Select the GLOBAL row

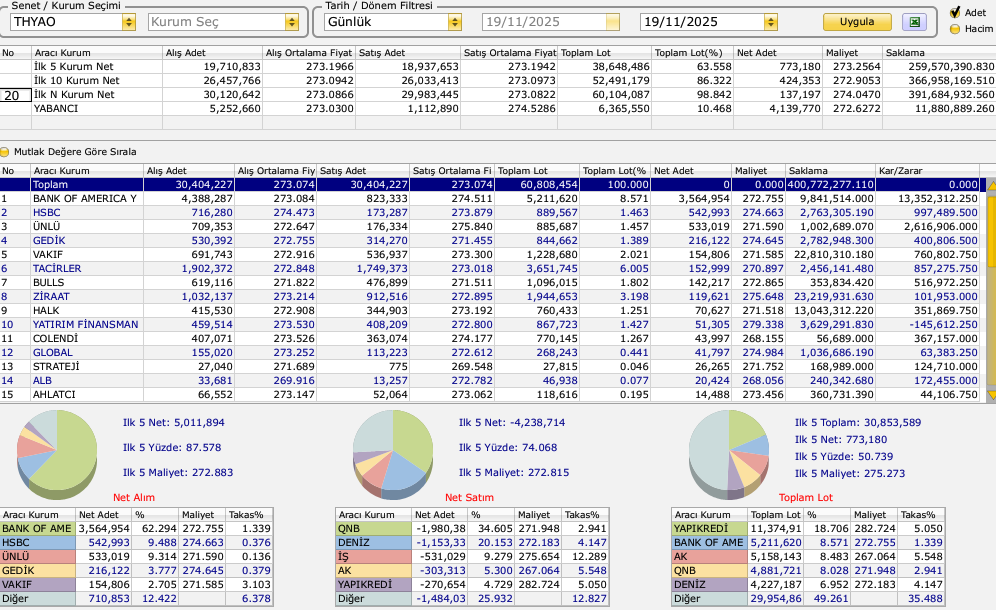(490, 353)
